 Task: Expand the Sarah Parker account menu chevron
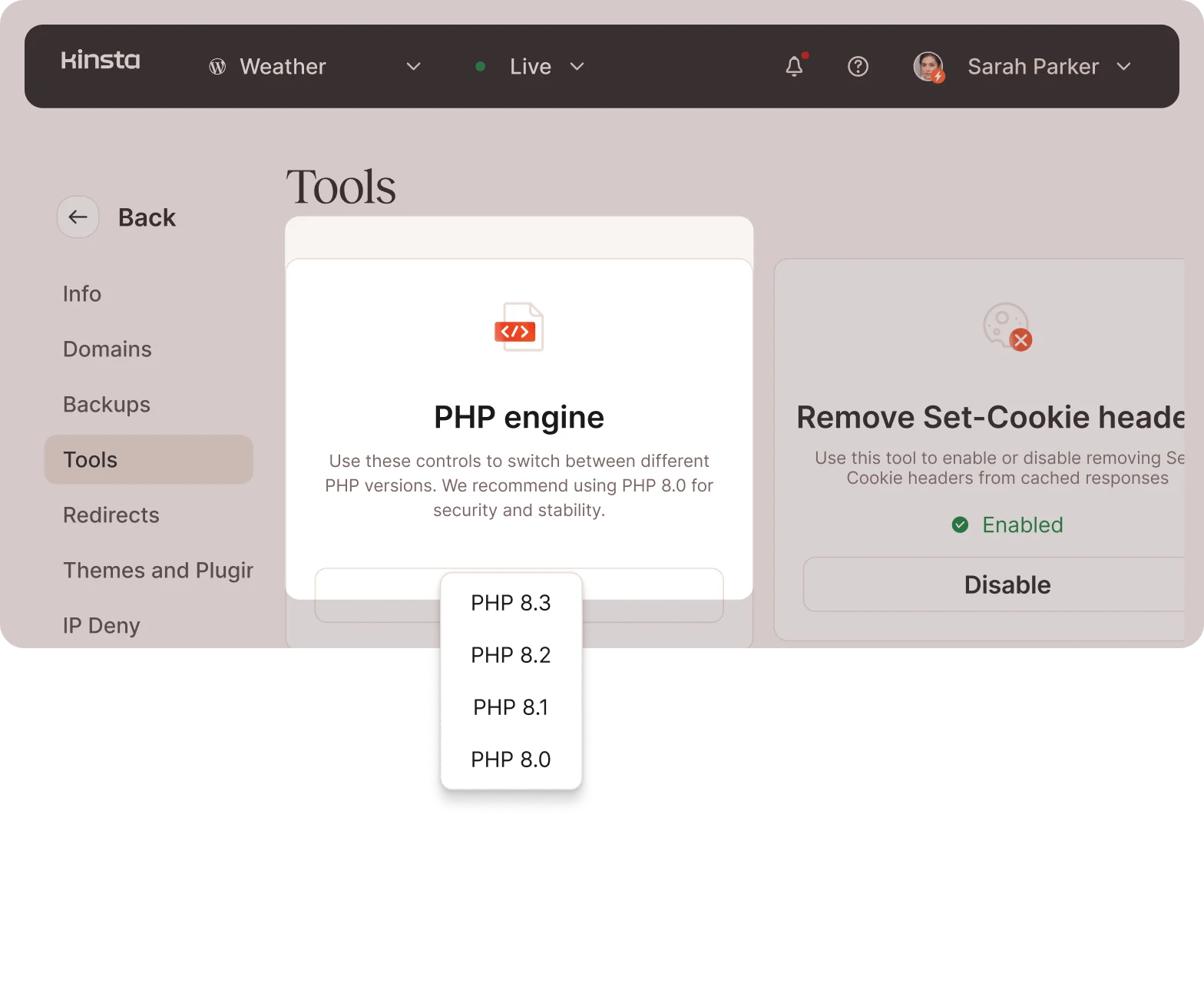(x=1123, y=67)
